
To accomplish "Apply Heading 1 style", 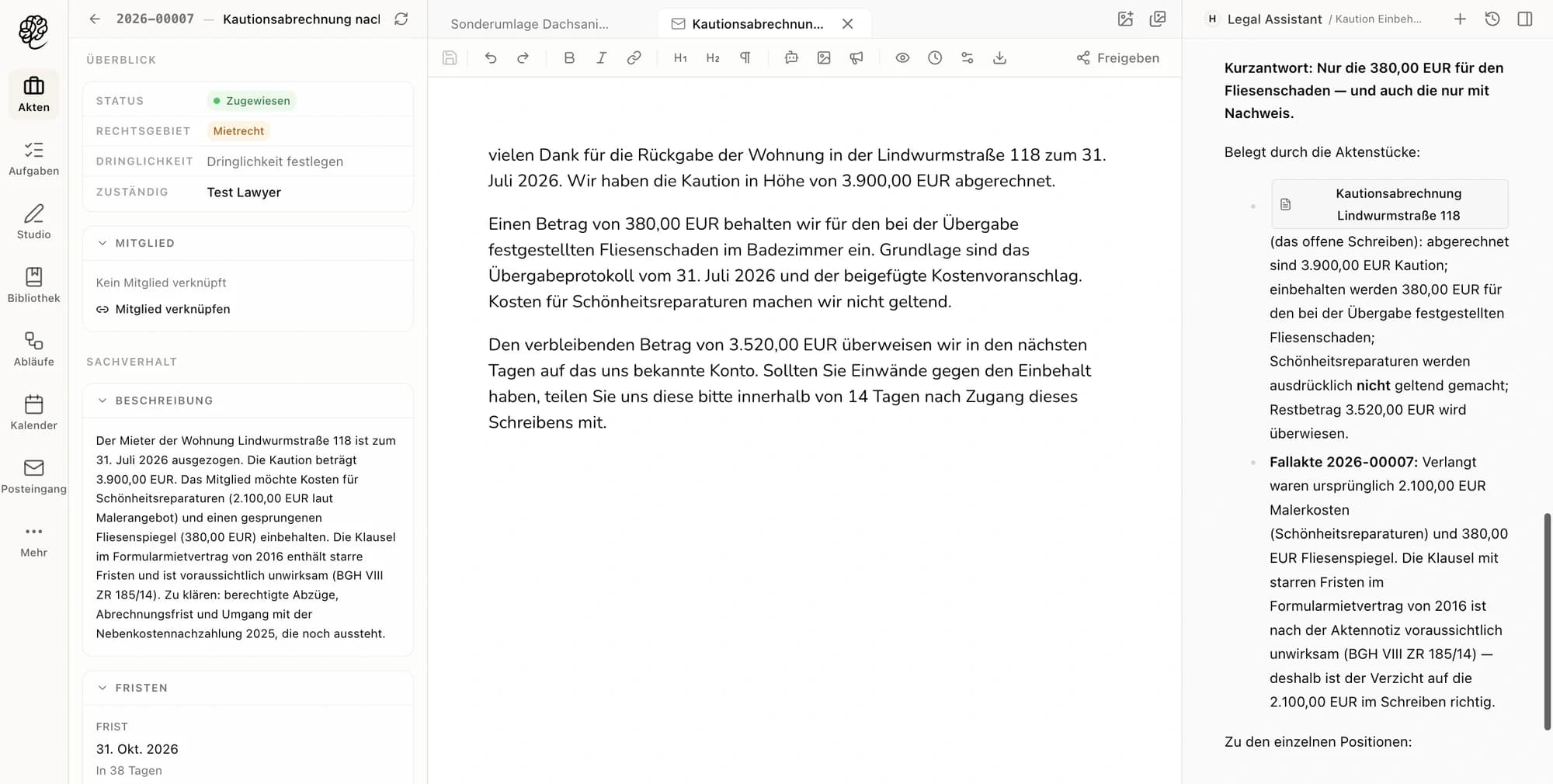I will [680, 57].
